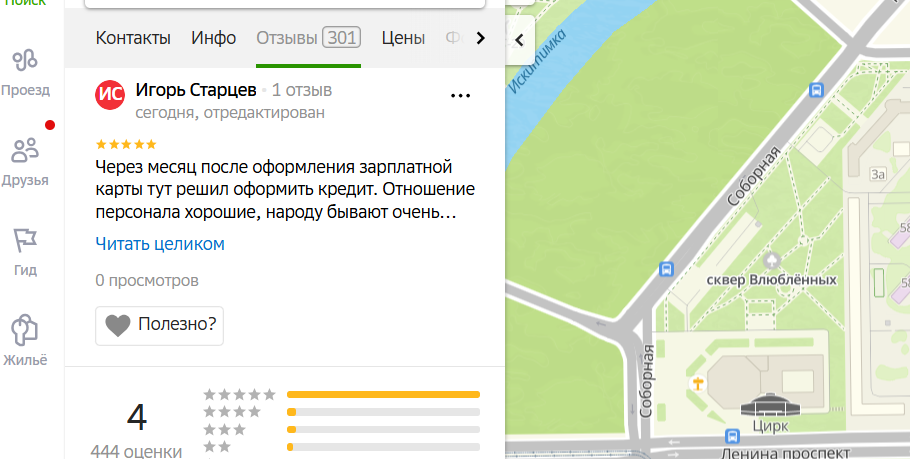Click the ИС red avatar

click(x=110, y=95)
